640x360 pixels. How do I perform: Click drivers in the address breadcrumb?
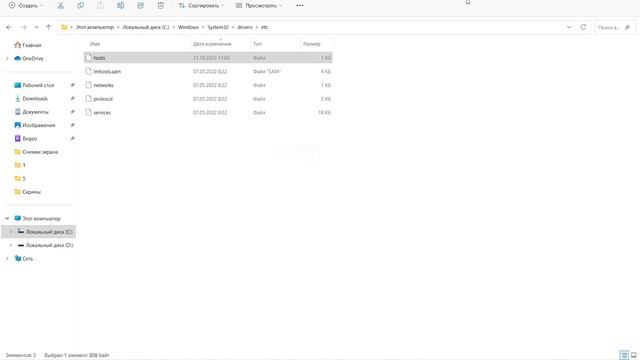245,27
